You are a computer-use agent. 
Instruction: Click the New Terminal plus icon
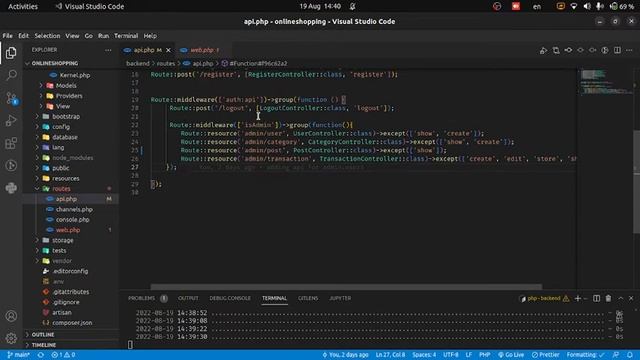[578, 298]
